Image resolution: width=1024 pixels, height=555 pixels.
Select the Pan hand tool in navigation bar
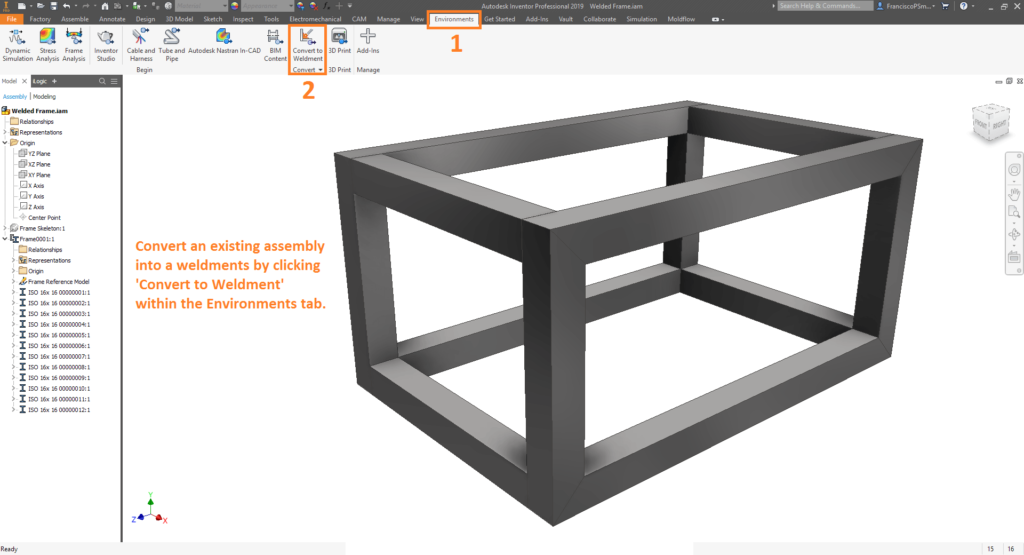(x=1014, y=194)
